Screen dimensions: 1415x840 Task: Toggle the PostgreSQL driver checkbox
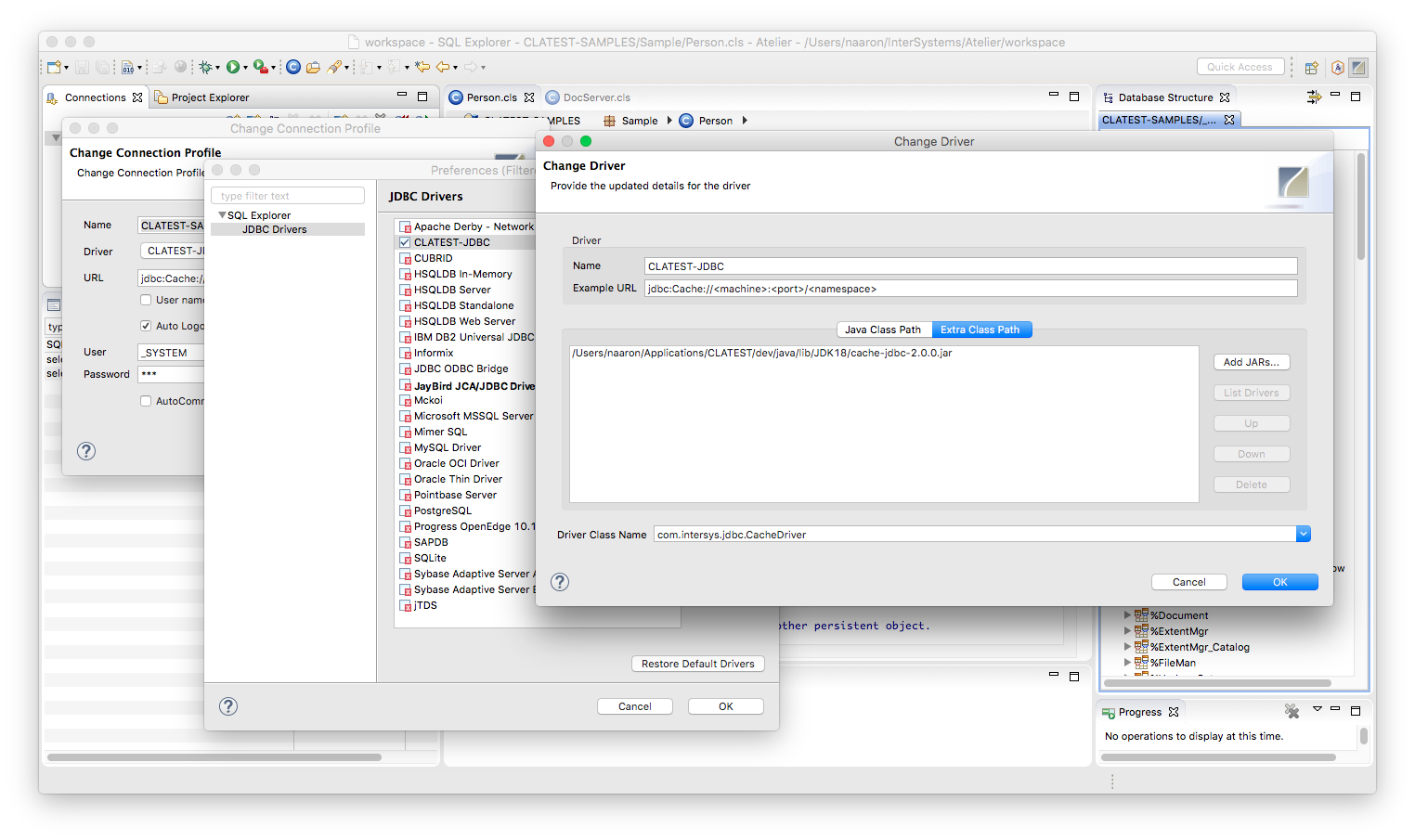405,510
